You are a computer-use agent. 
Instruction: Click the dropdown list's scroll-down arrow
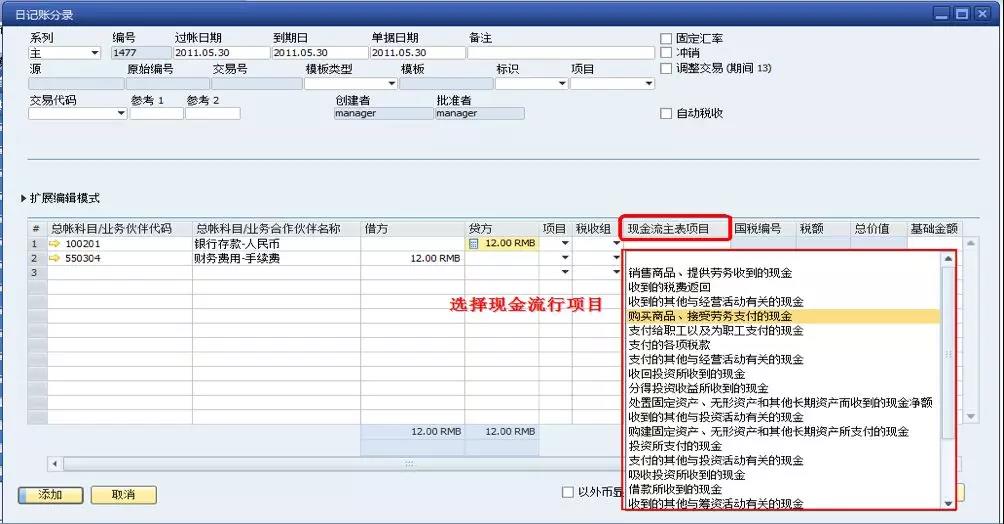pos(948,503)
